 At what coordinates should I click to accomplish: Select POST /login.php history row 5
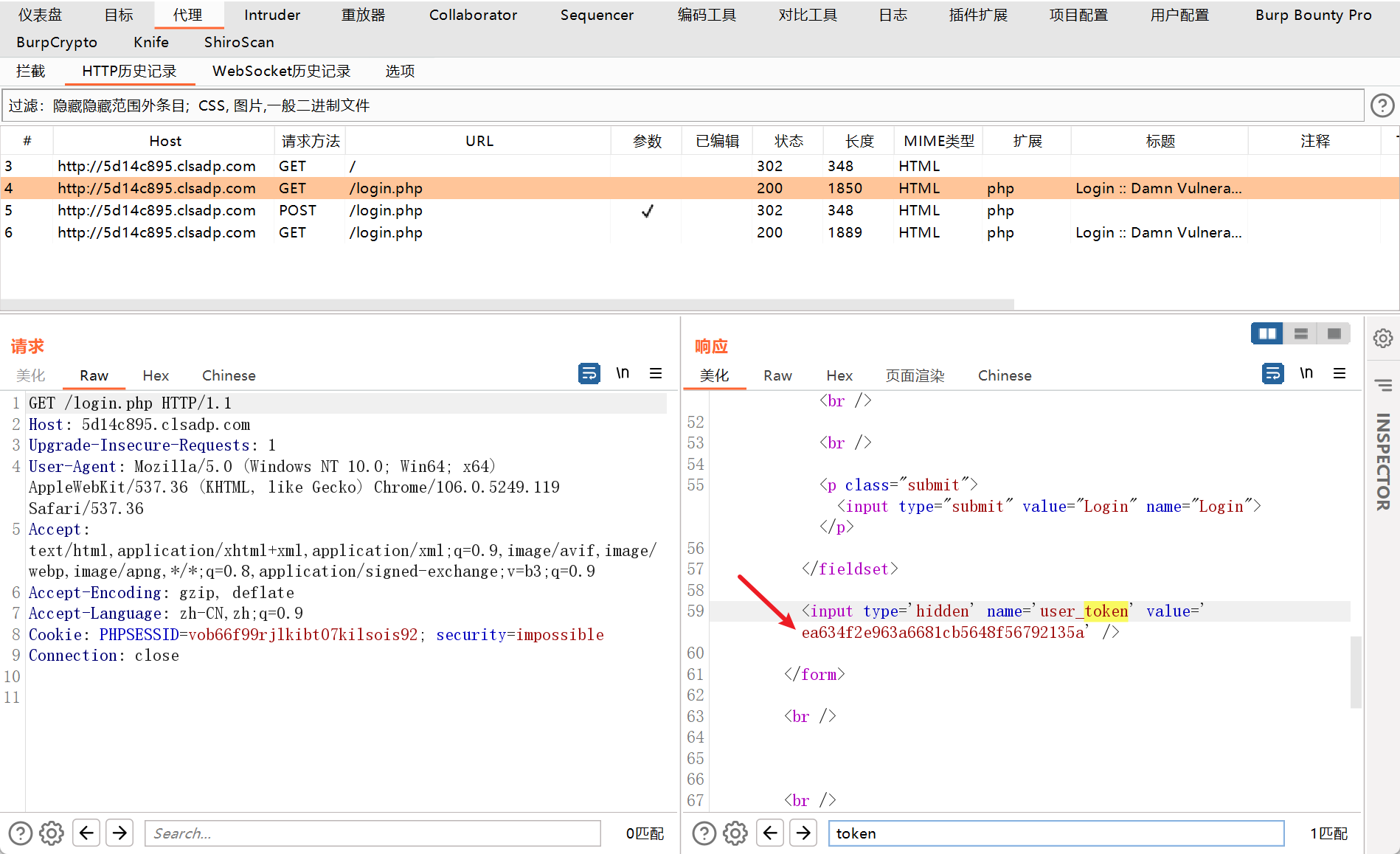coord(699,211)
